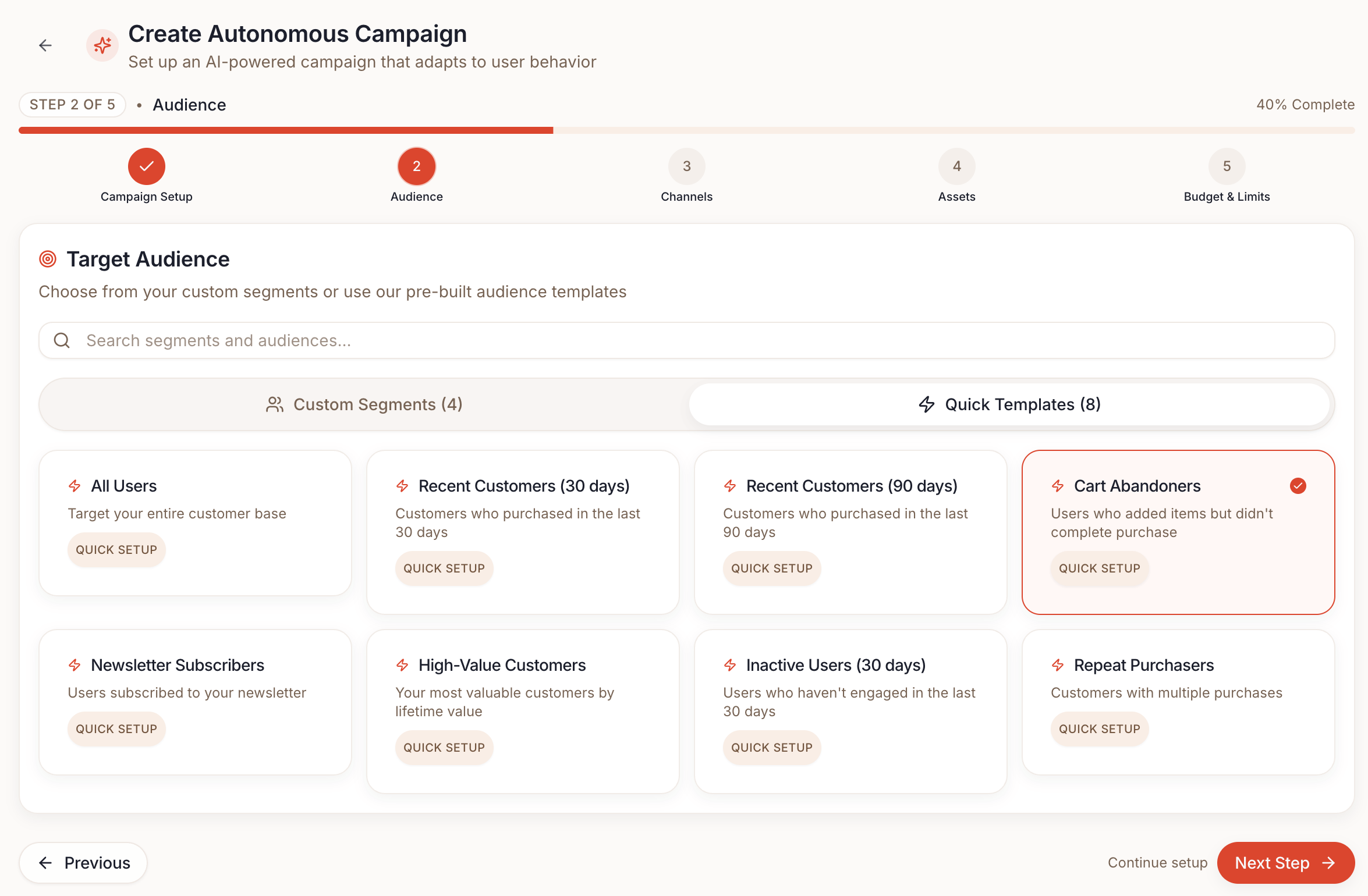Deselect the Cart Abandoners checkmark
Viewport: 1368px width, 896px height.
[1298, 486]
